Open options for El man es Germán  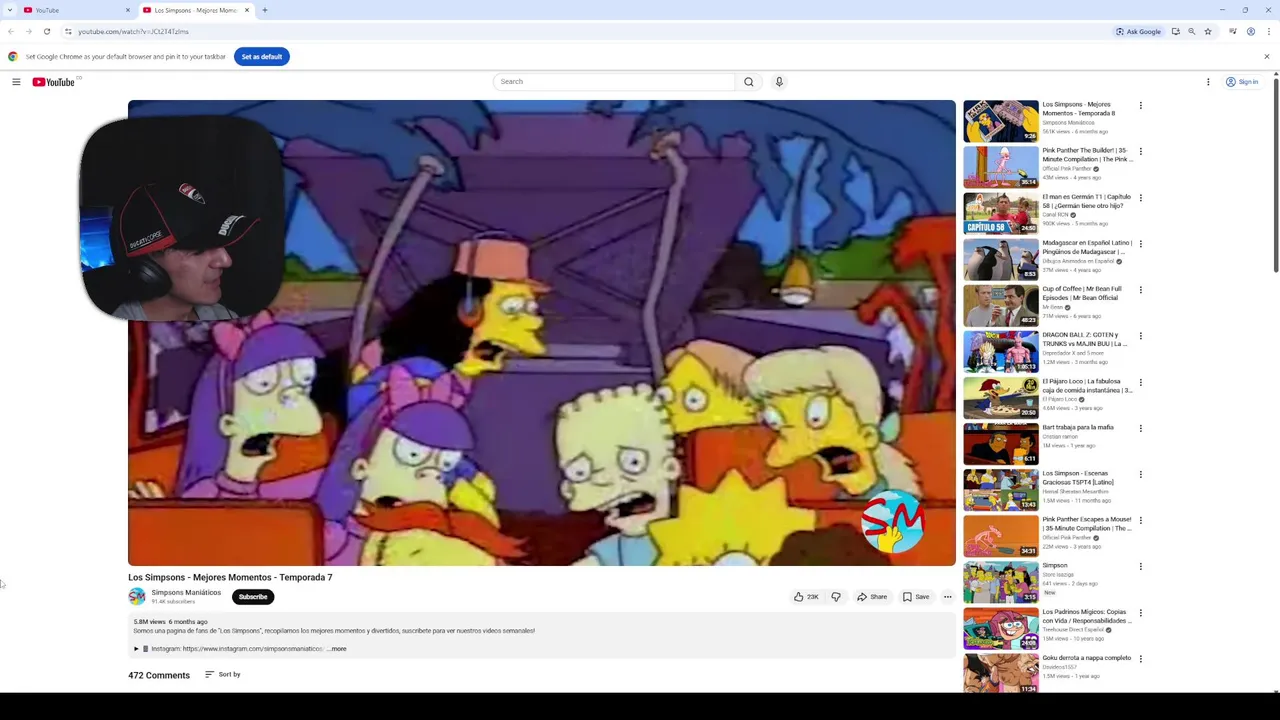tap(1140, 197)
